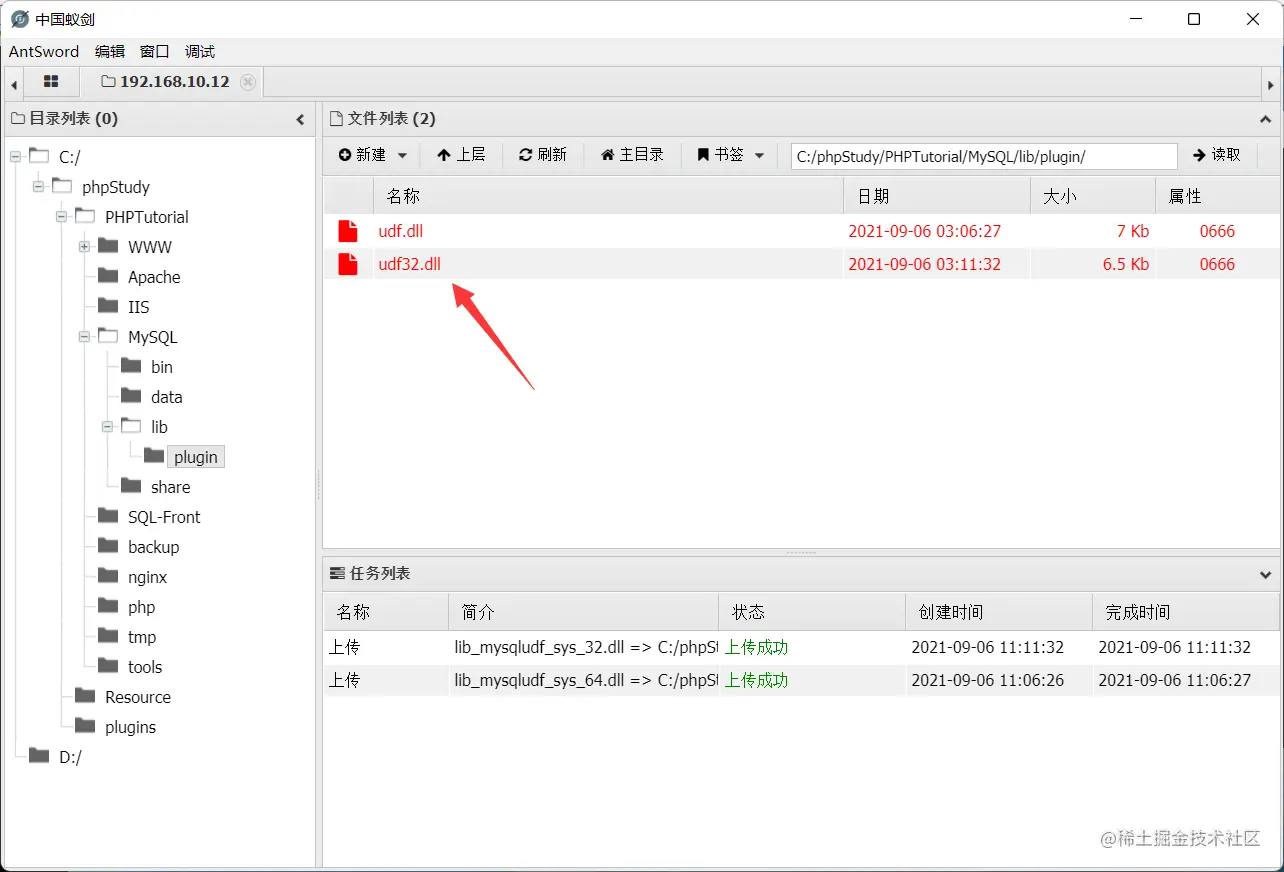Screen dimensions: 1284x872
Task: Select the lib folder label
Action: click(x=159, y=427)
